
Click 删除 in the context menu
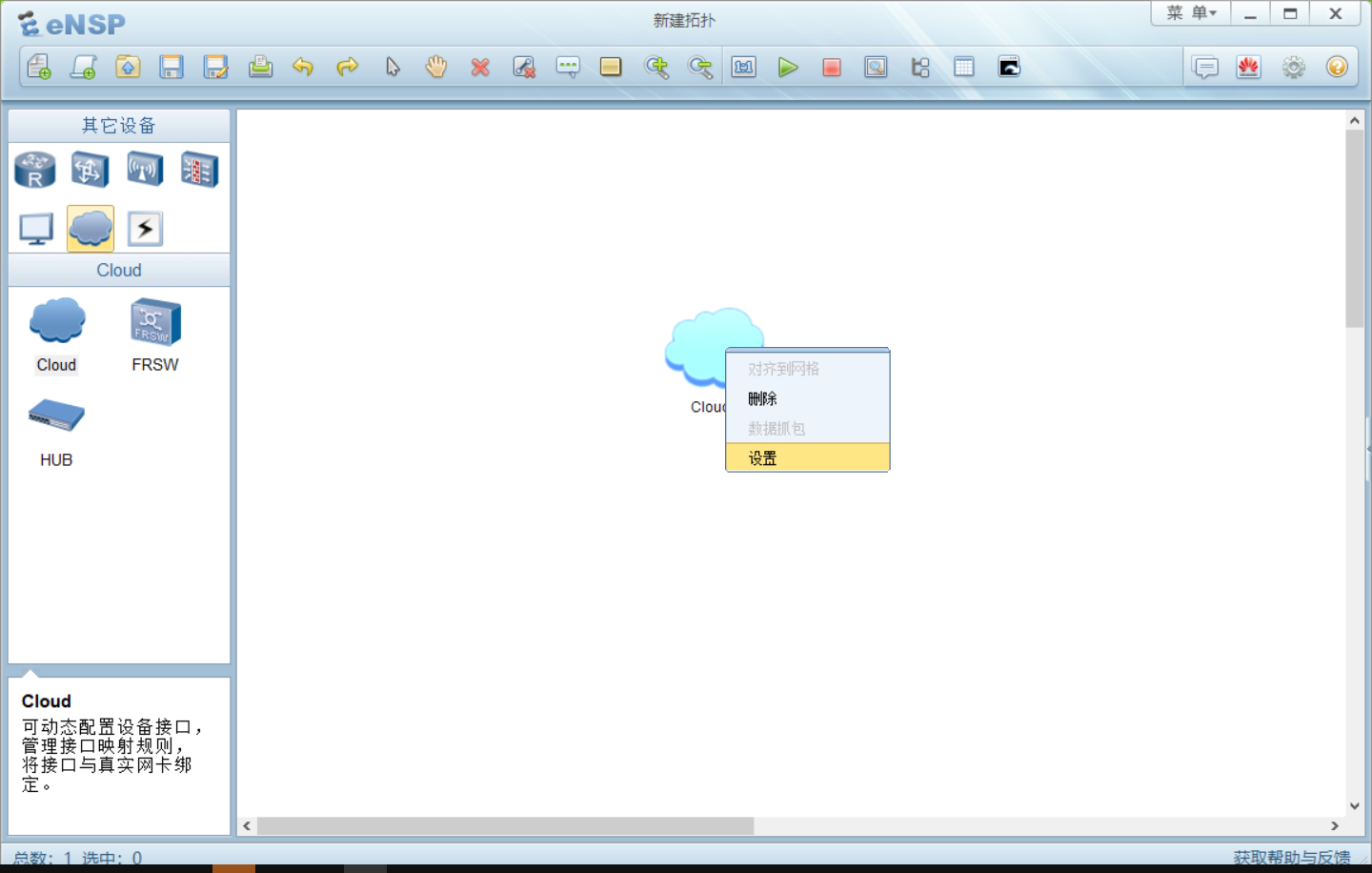pos(762,398)
